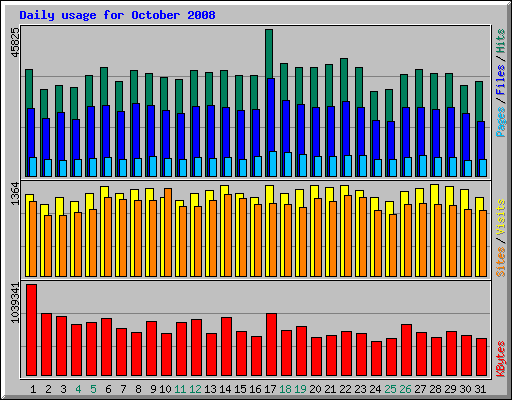This screenshot has width=512, height=400.
Task: Click the light blue pages bar for day 17
Action: click(x=273, y=164)
